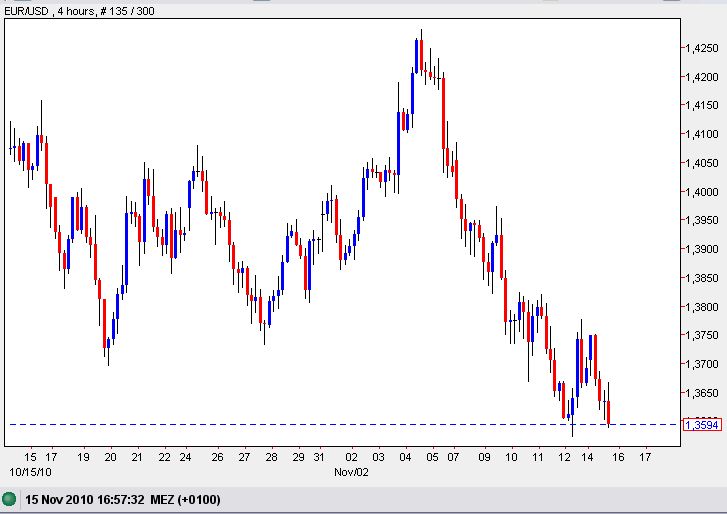This screenshot has height=514, width=727.
Task: Select the 1,3594 current price label
Action: pyautogui.click(x=702, y=425)
